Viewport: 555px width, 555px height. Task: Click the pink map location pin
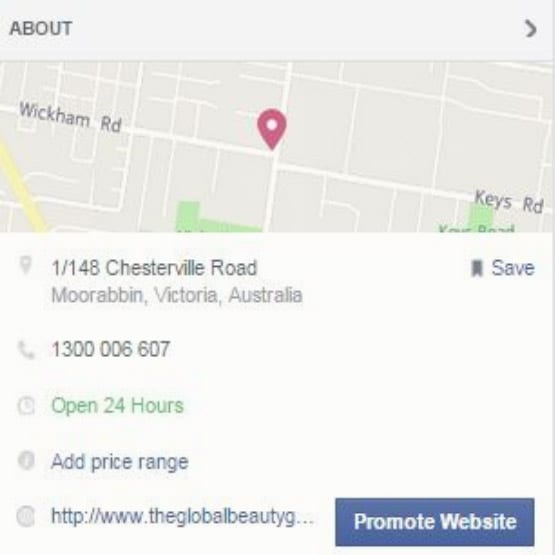click(x=271, y=129)
